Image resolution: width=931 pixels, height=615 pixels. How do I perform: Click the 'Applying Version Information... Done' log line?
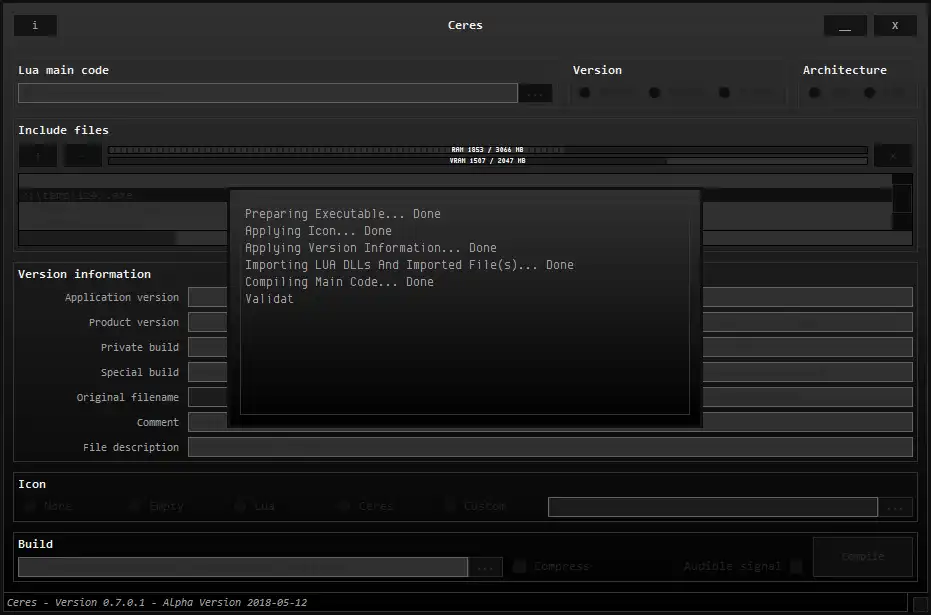click(370, 248)
